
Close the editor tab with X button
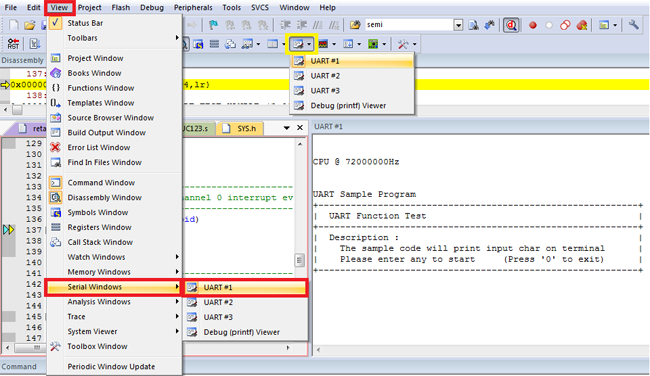(300, 128)
